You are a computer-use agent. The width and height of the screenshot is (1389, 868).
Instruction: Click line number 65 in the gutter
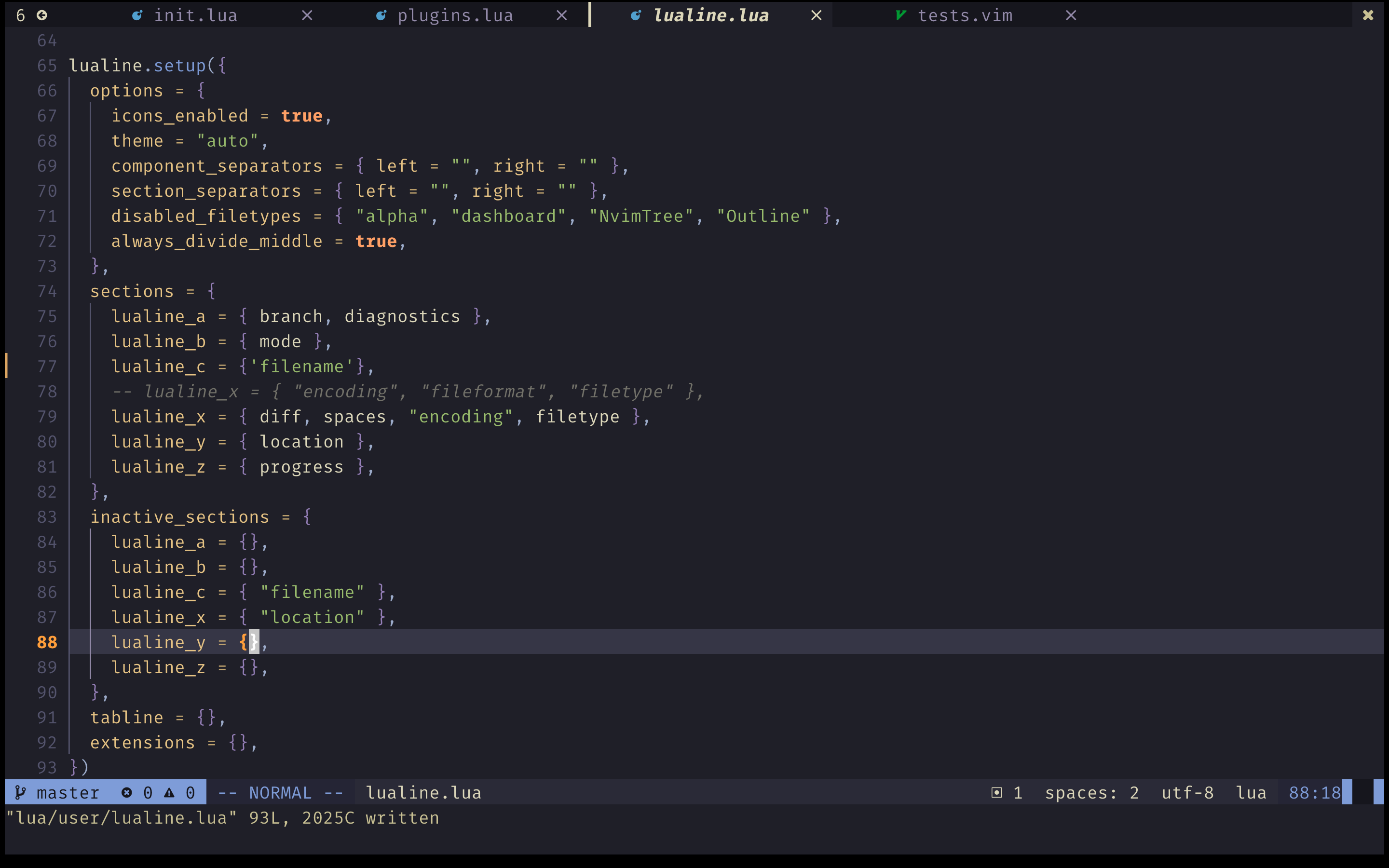coord(47,66)
